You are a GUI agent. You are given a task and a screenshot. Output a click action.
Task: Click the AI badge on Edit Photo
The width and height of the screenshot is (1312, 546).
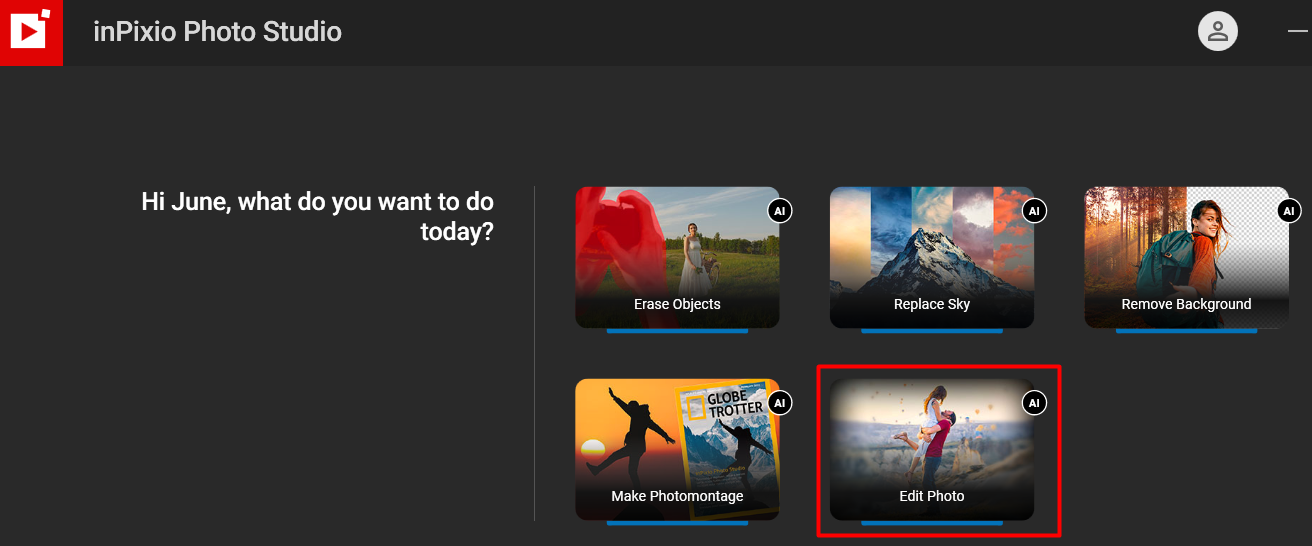click(1035, 403)
